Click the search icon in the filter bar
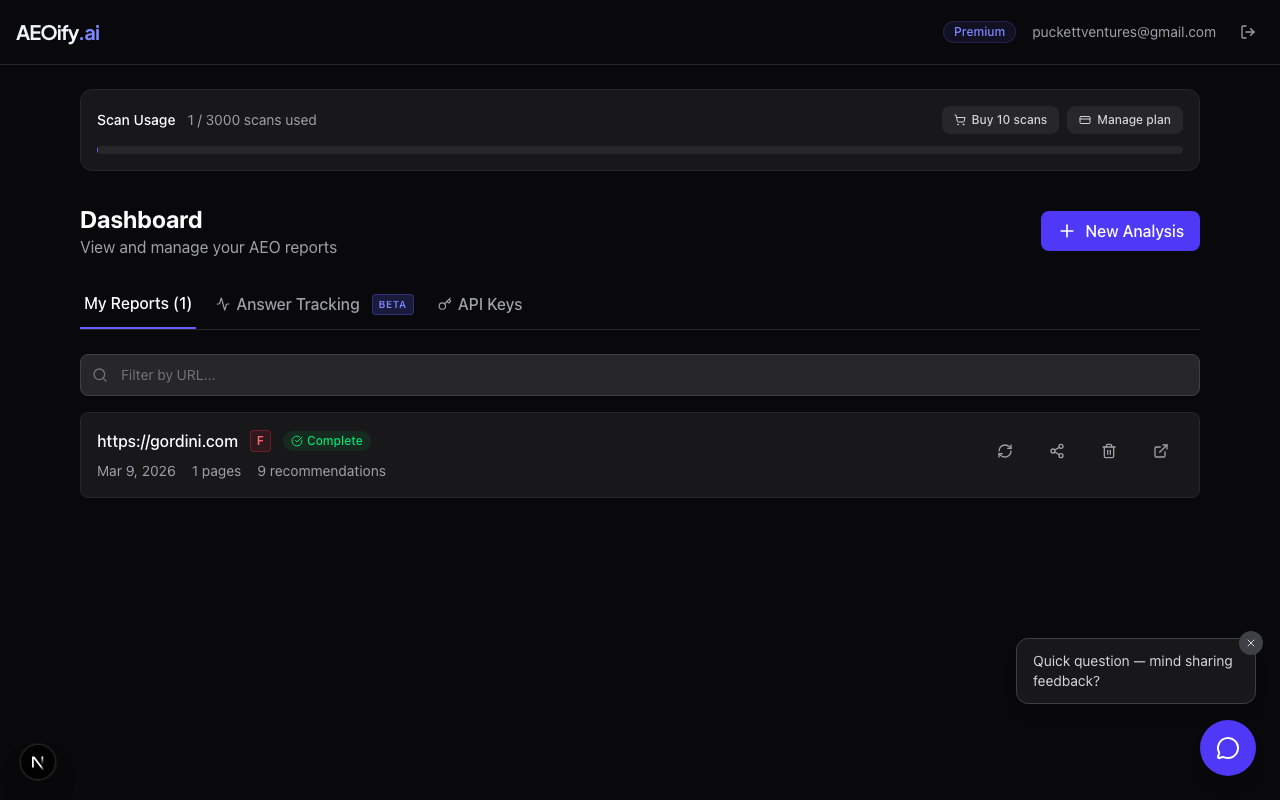 [x=100, y=375]
